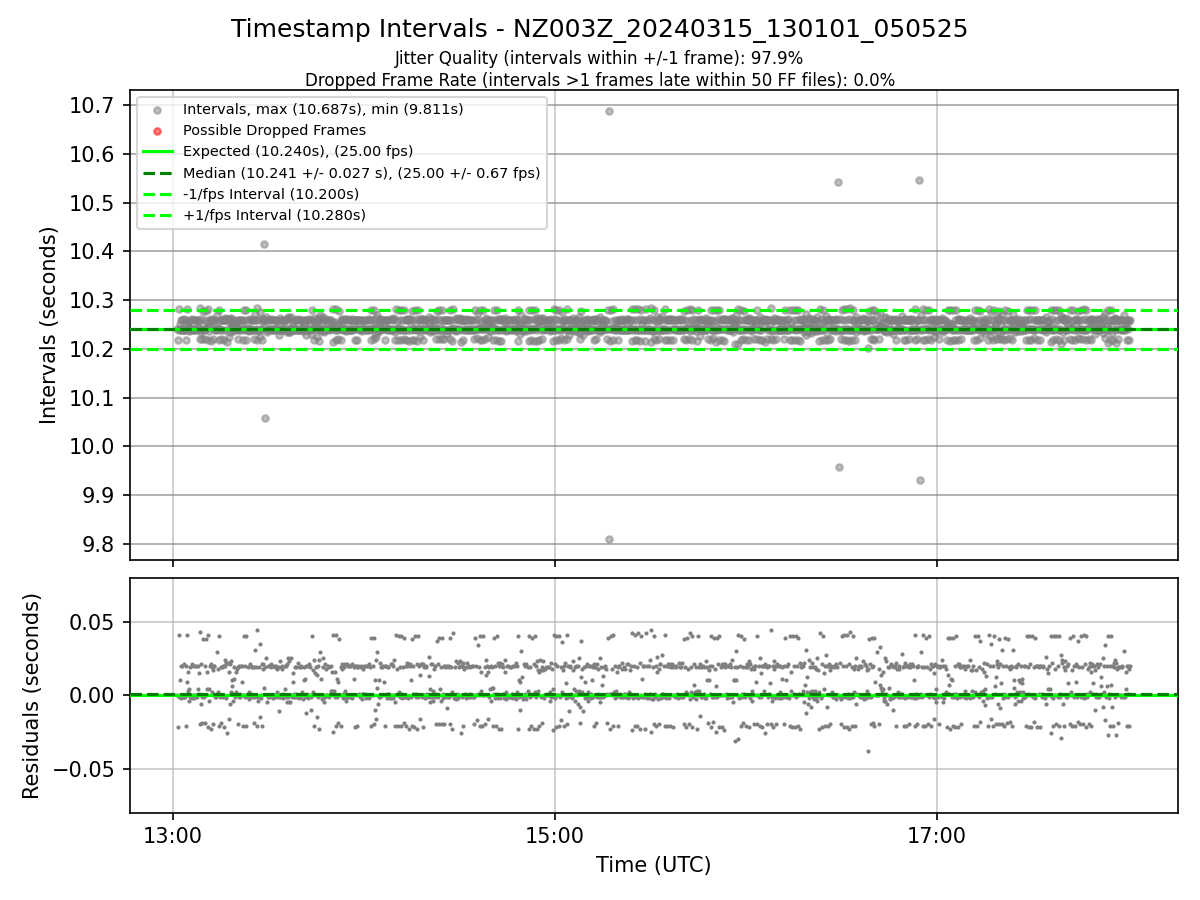Click the 0.05 residuals tick label
The height and width of the screenshot is (900, 1200).
(92, 623)
